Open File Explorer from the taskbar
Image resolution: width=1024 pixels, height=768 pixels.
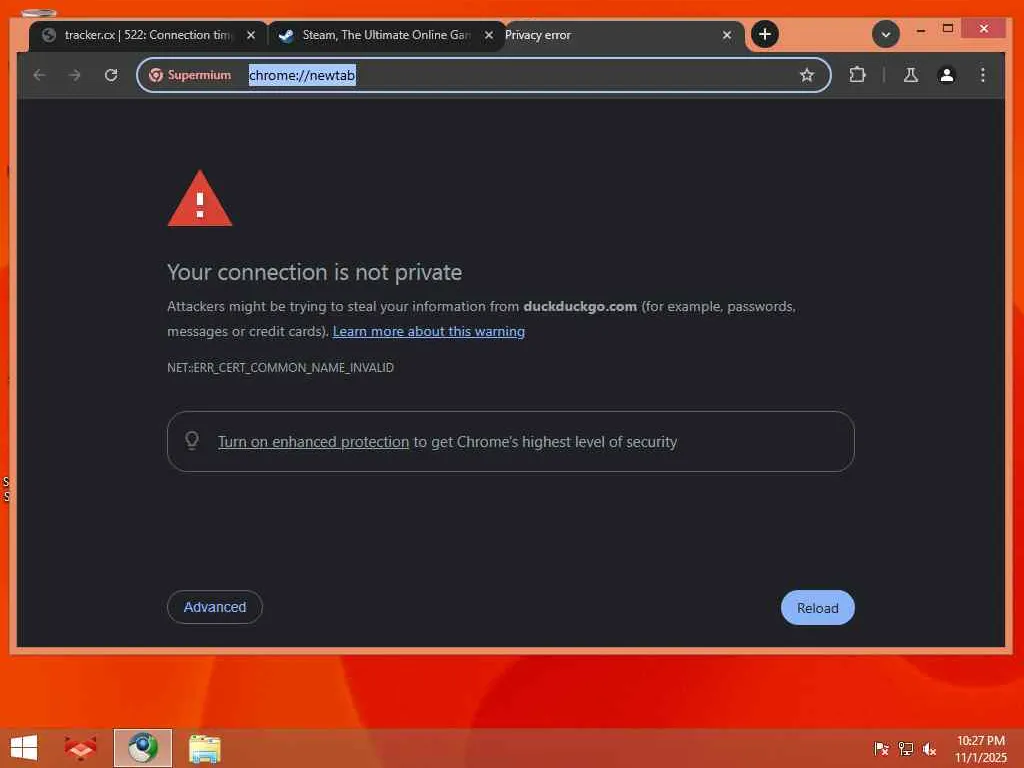[204, 748]
